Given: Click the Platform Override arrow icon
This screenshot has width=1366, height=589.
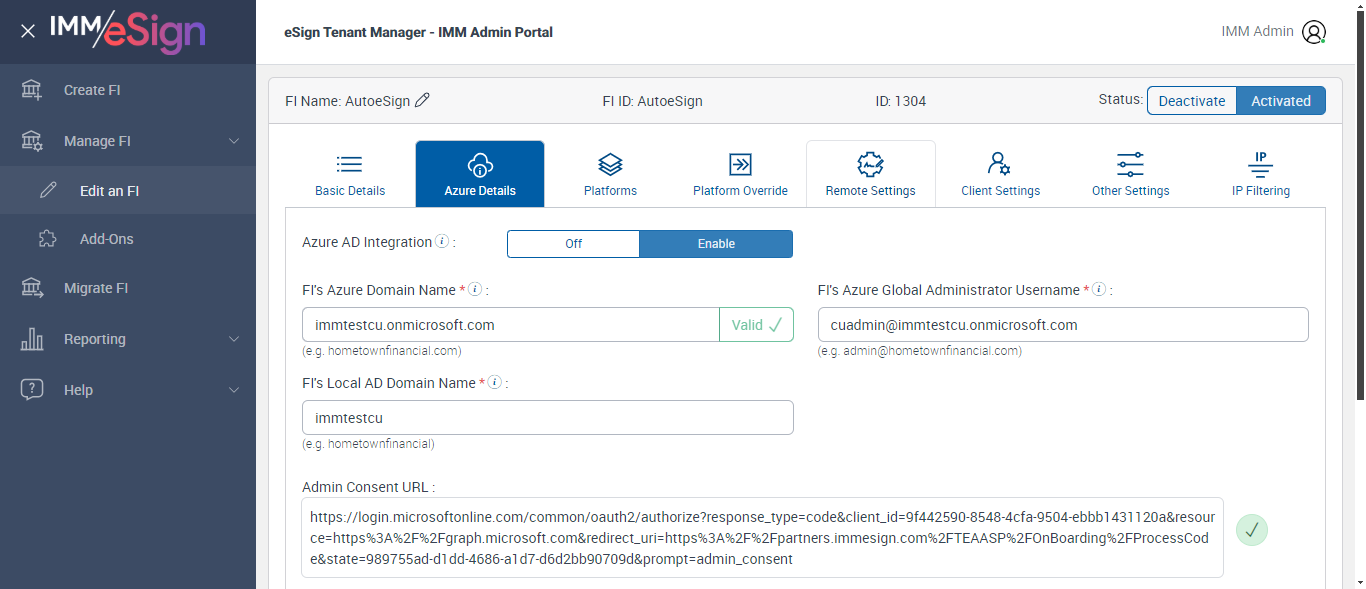Looking at the screenshot, I should (740, 165).
